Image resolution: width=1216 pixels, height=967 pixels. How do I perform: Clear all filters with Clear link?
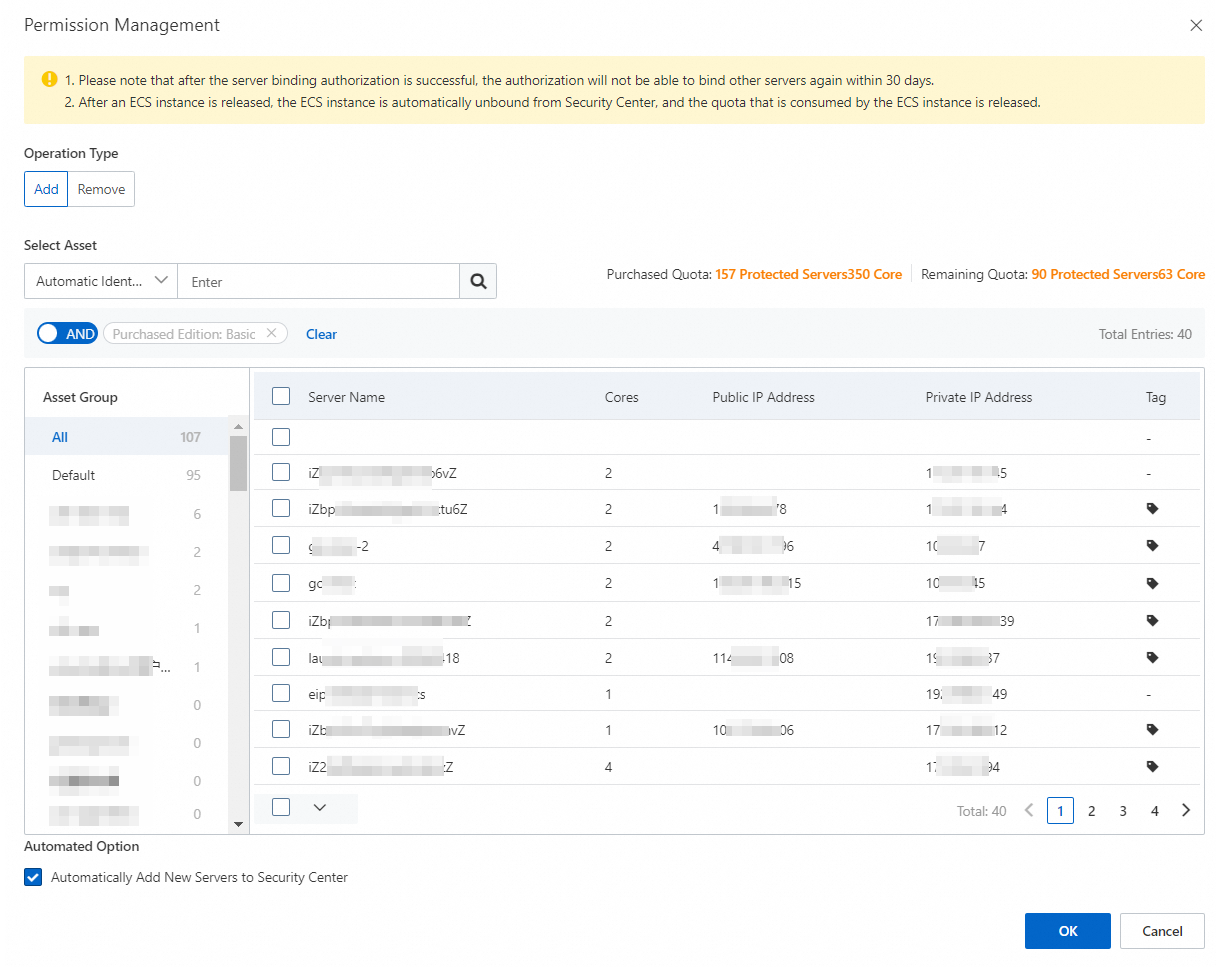[321, 334]
